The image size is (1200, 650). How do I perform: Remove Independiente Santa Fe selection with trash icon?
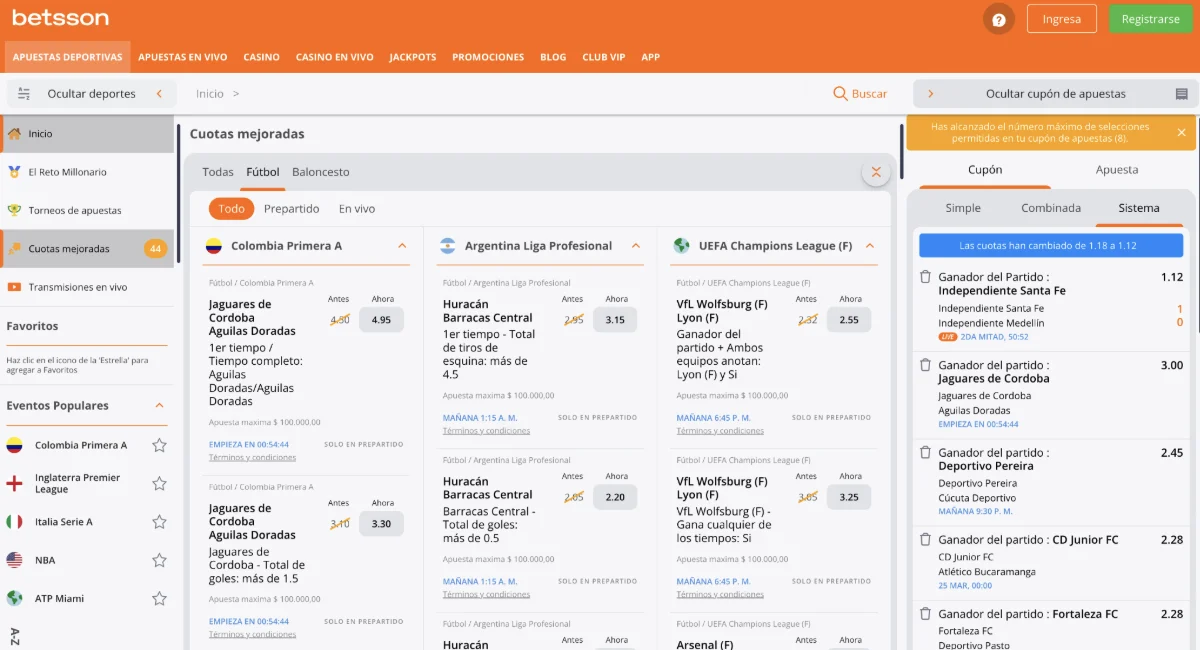tap(926, 277)
